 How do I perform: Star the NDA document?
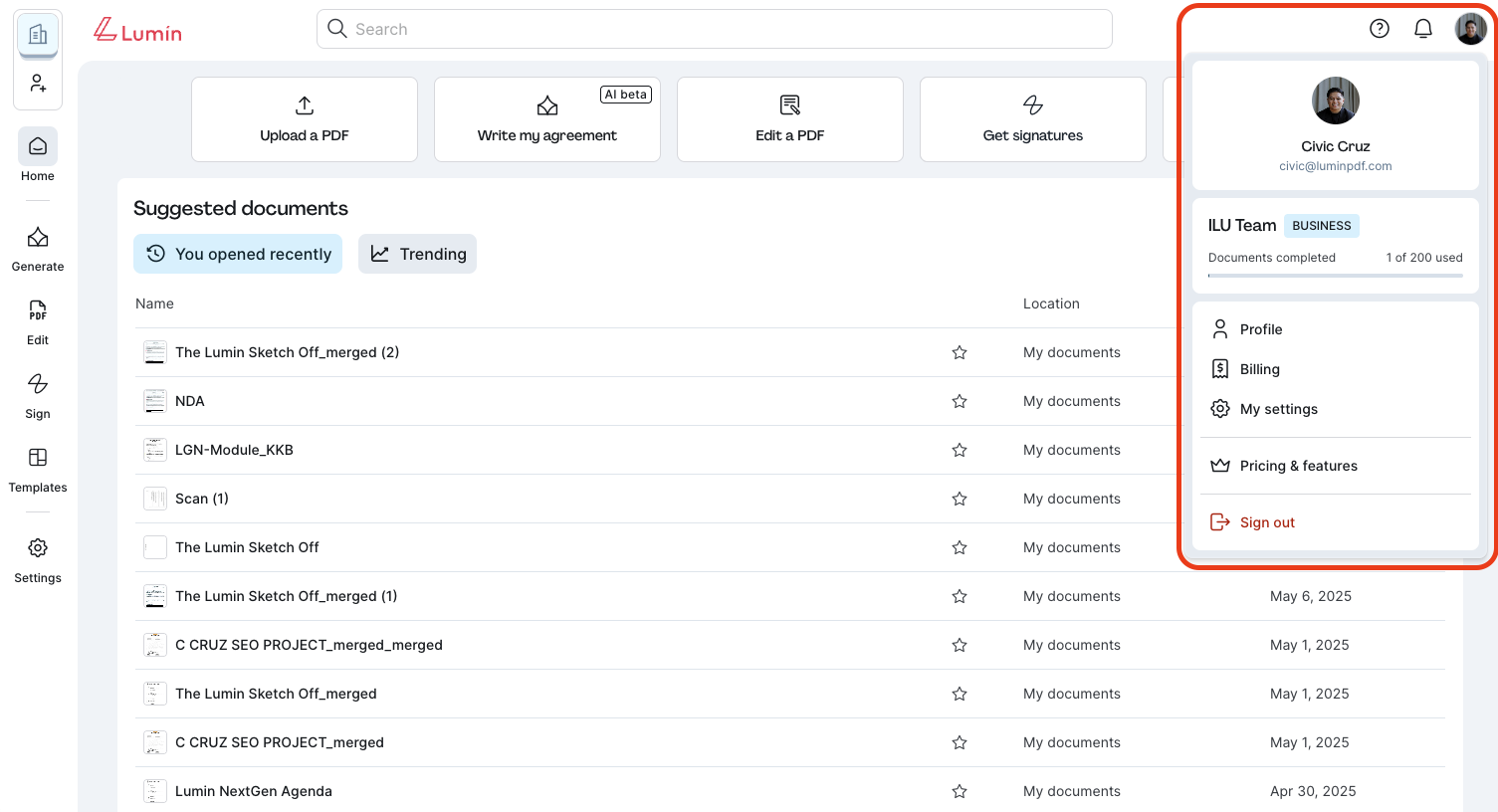coord(959,401)
